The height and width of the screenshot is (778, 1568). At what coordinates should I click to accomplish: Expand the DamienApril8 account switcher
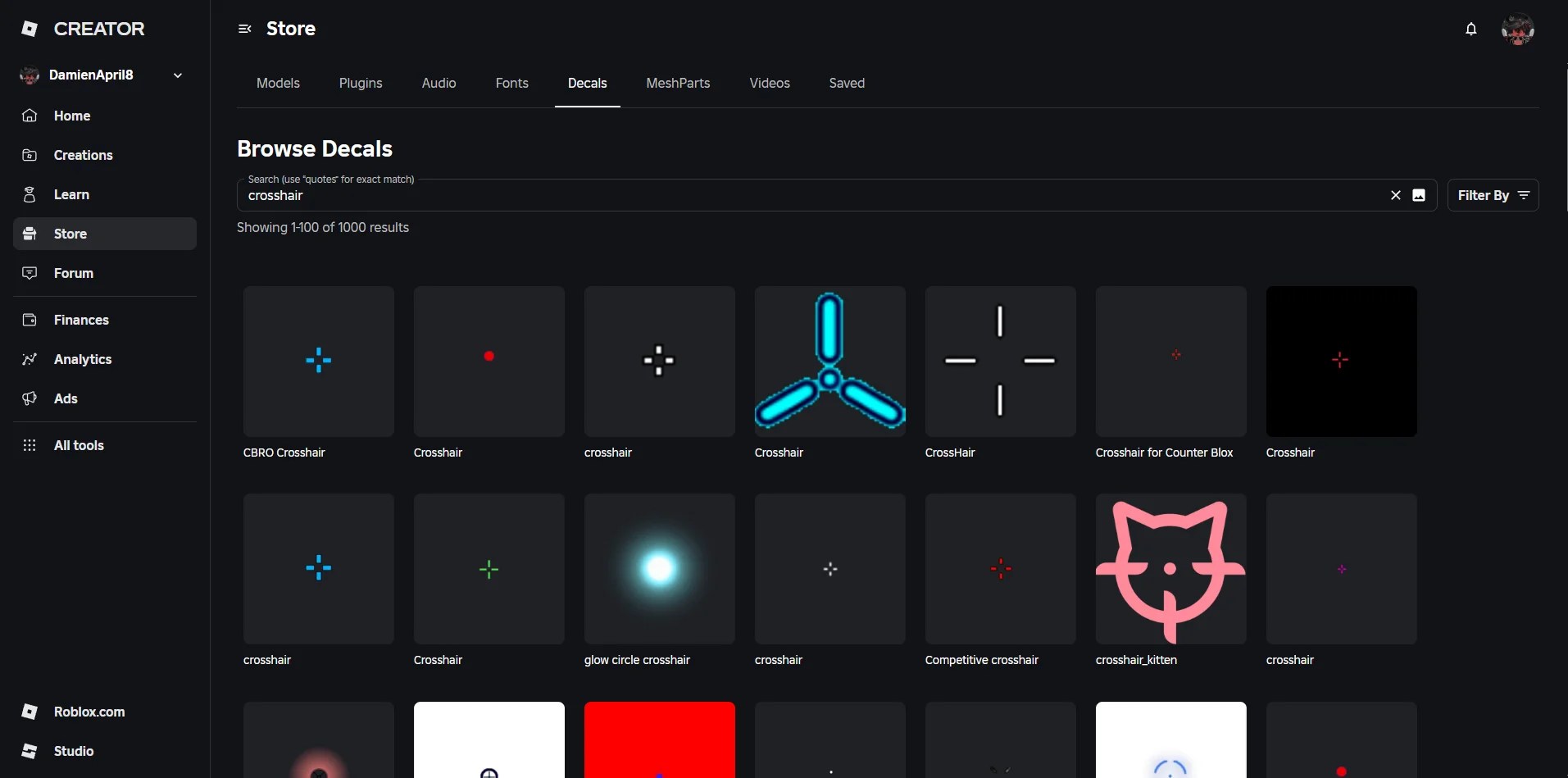(177, 75)
